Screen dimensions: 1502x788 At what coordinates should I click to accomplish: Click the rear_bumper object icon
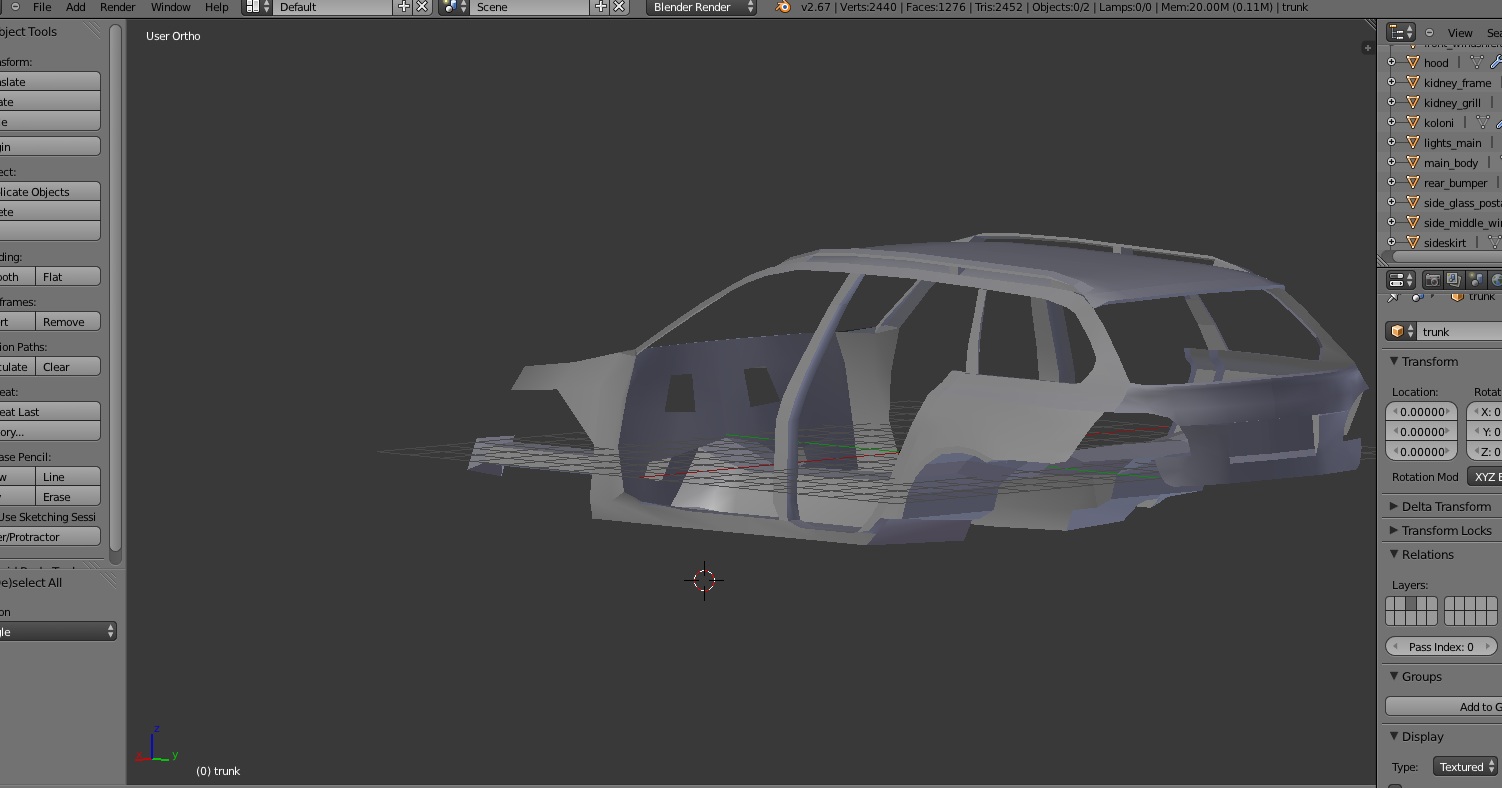pos(1413,182)
